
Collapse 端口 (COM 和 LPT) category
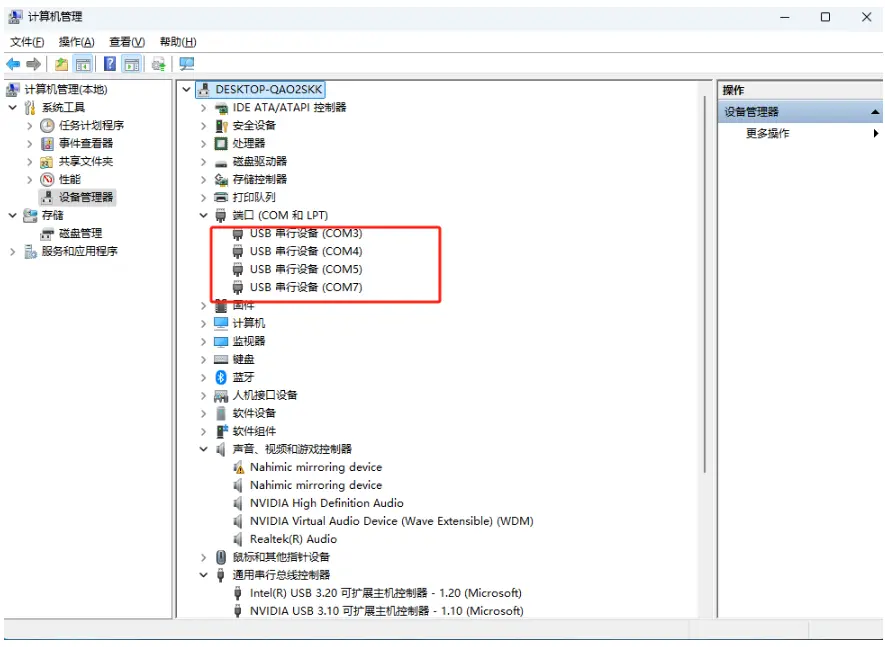click(x=203, y=215)
